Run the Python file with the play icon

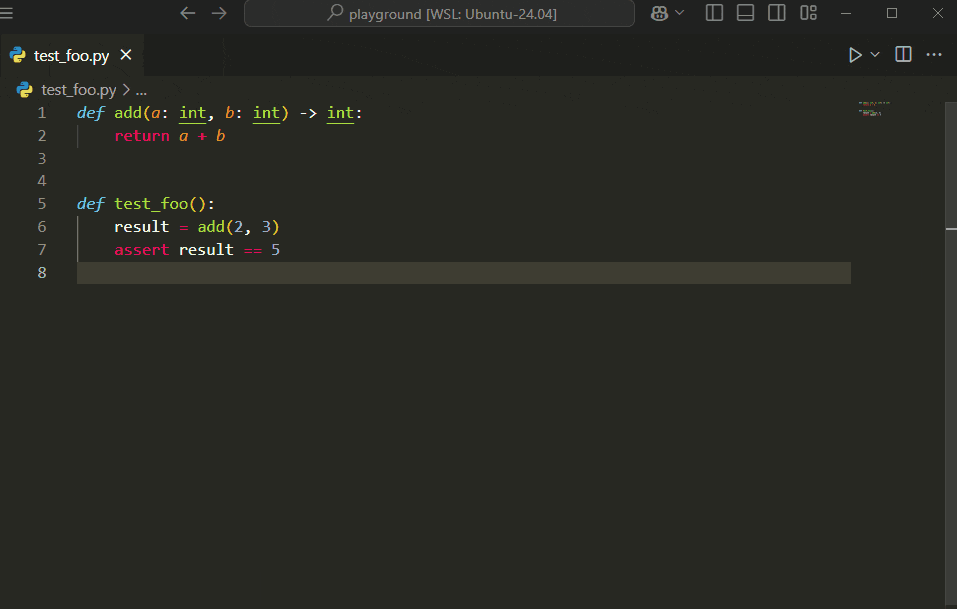point(855,54)
